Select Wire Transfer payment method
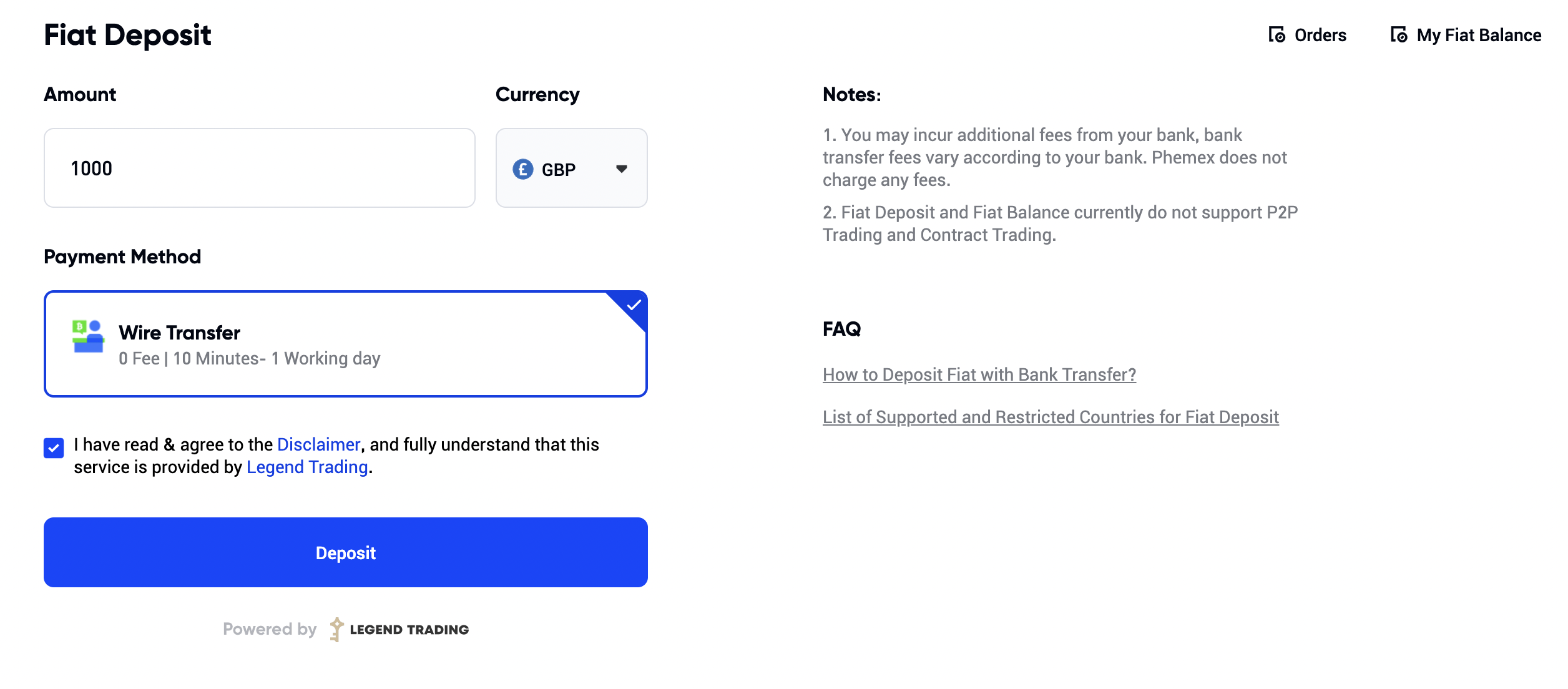The height and width of the screenshot is (689, 1568). point(346,344)
